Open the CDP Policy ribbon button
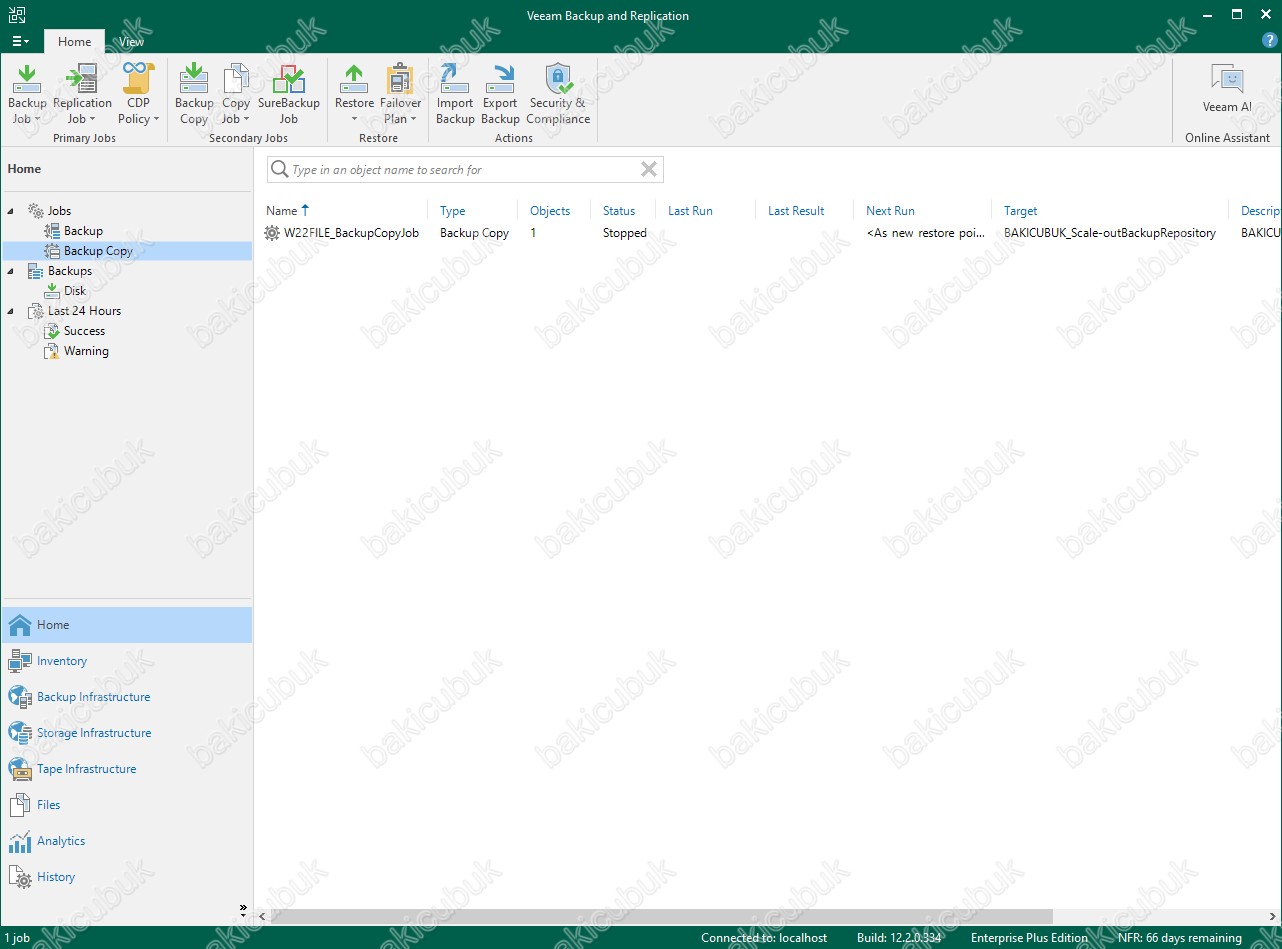Screen dimensions: 1282x949 [x=139, y=94]
